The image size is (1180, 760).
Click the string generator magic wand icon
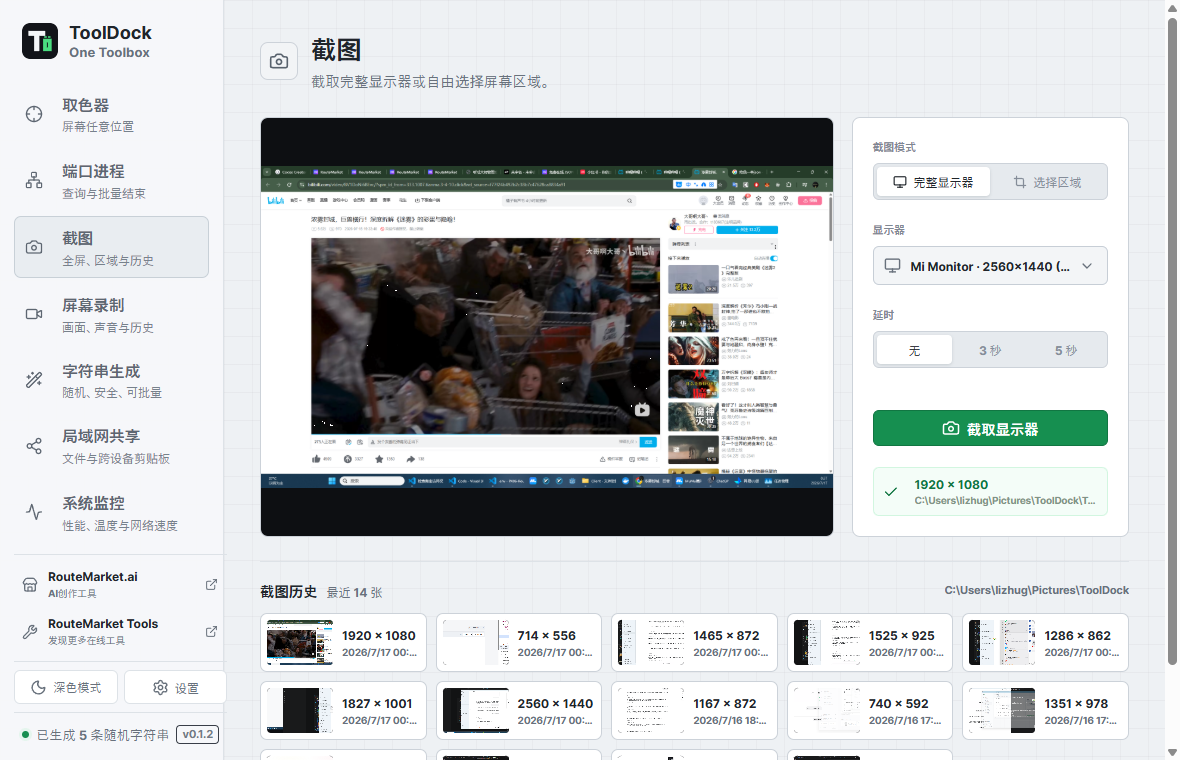(34, 380)
